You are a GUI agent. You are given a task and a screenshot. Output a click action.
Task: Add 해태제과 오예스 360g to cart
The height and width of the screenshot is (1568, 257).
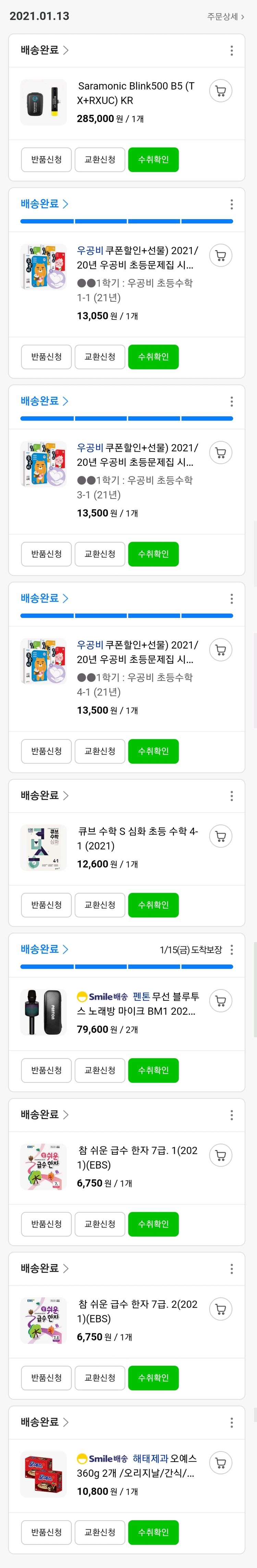click(x=221, y=1462)
